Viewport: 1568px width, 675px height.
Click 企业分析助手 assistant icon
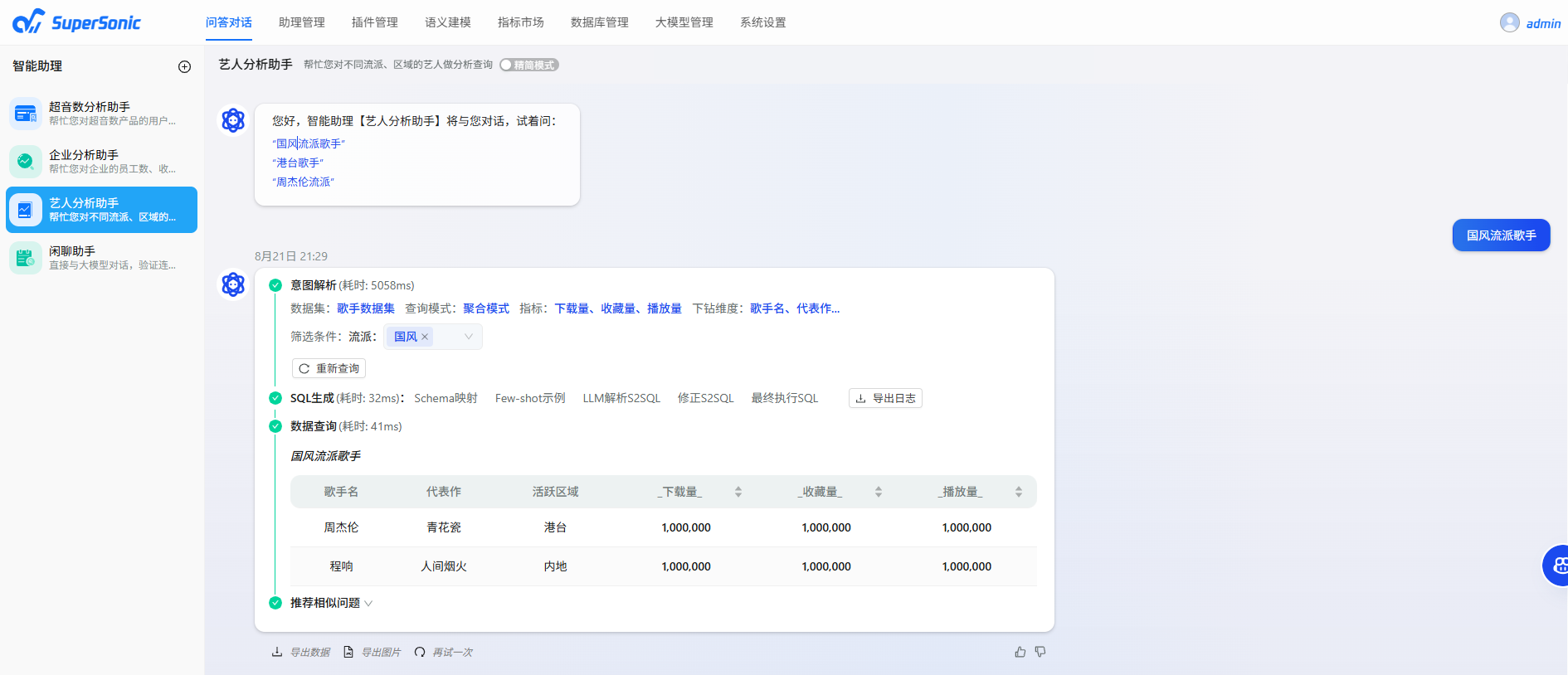(x=26, y=162)
